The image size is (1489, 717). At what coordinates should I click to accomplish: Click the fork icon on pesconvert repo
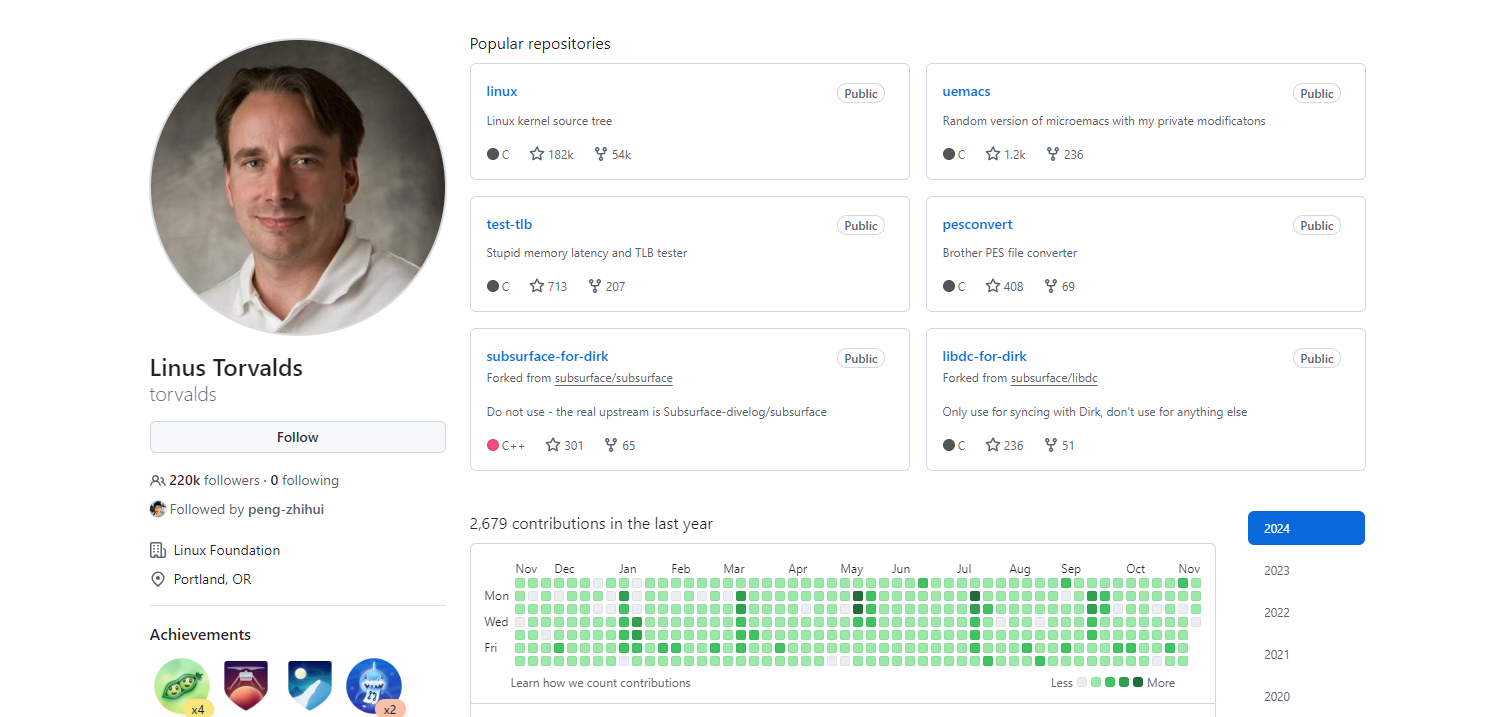click(1051, 286)
